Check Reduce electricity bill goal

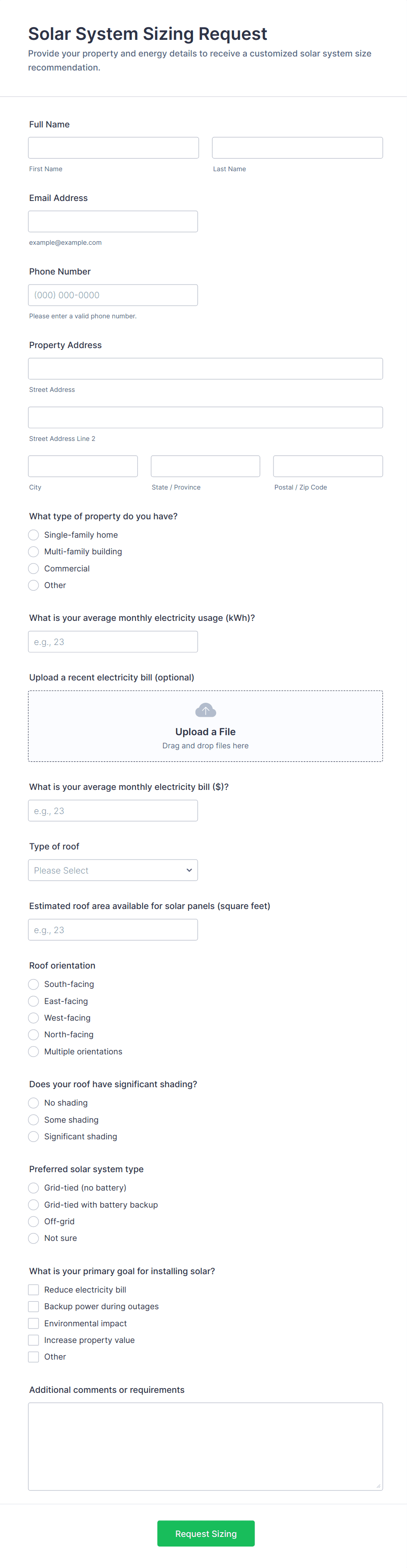(x=33, y=1289)
